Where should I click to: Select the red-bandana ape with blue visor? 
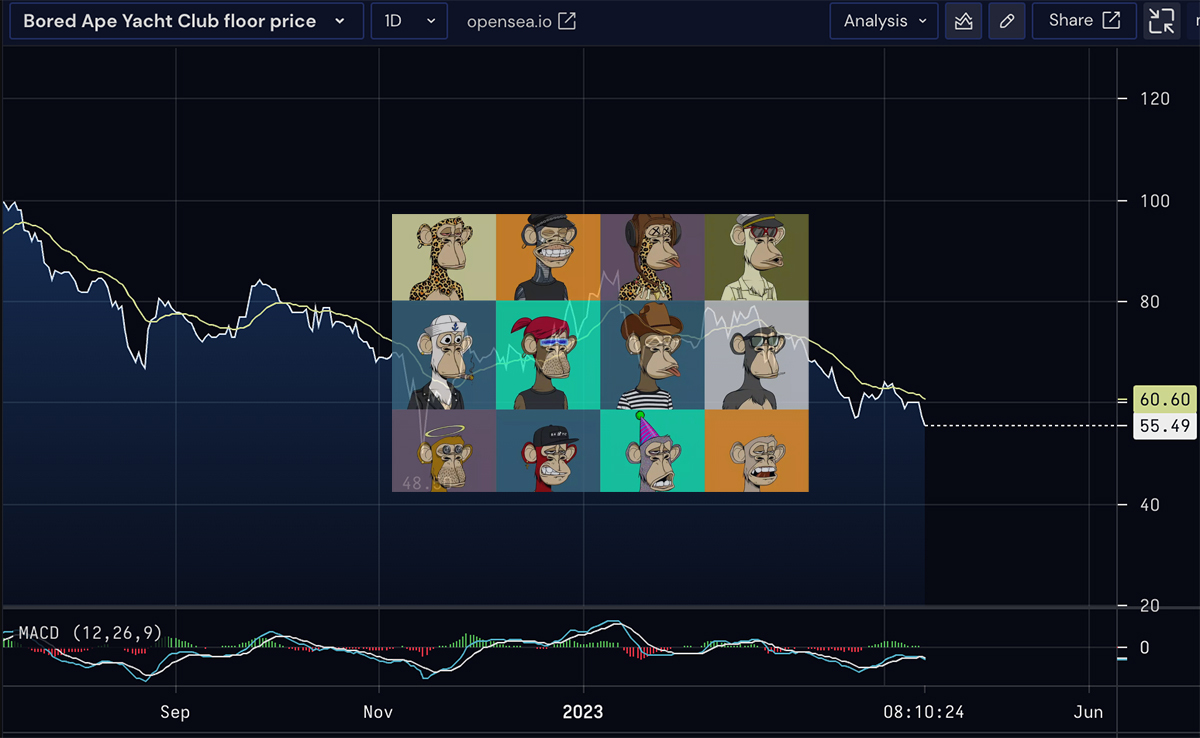coord(548,355)
